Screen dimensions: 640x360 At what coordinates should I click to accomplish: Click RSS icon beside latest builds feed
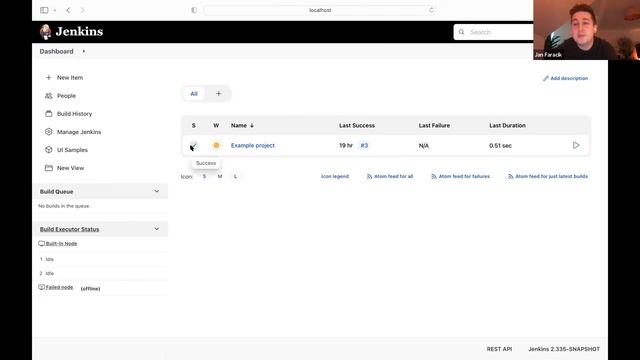(511, 176)
